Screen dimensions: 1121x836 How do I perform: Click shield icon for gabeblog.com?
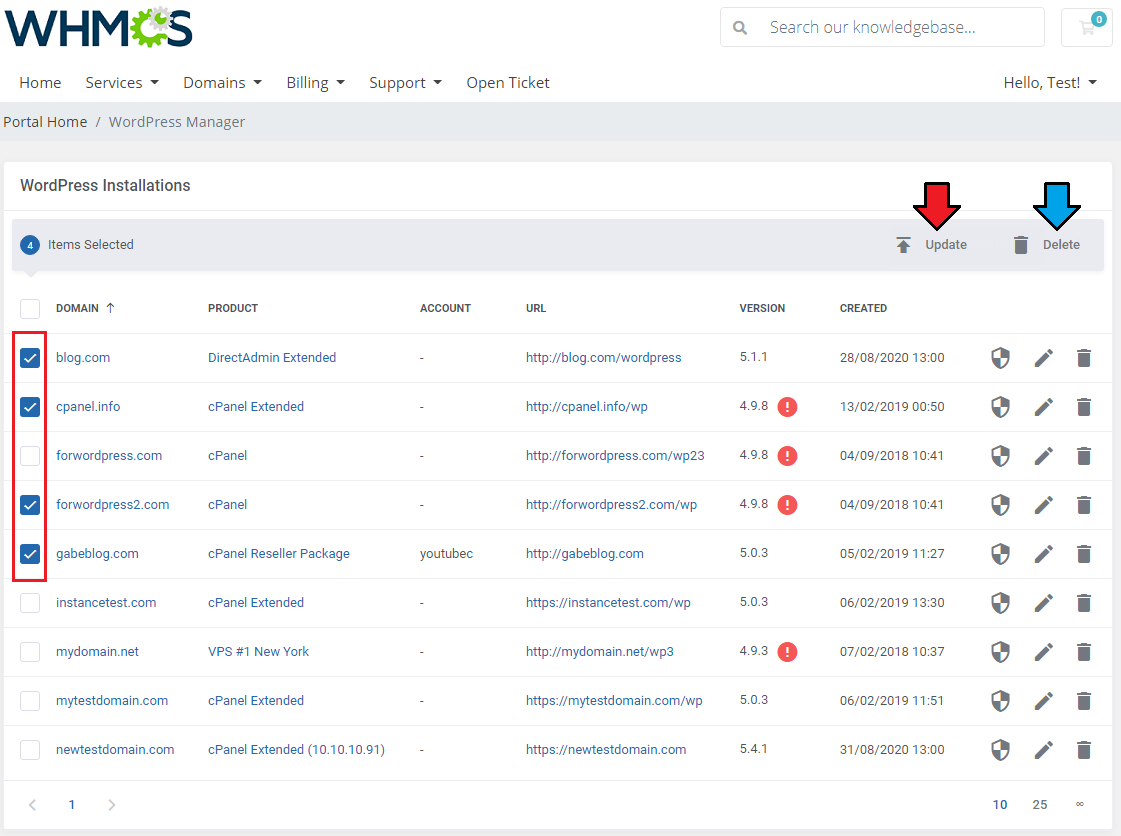click(1000, 554)
